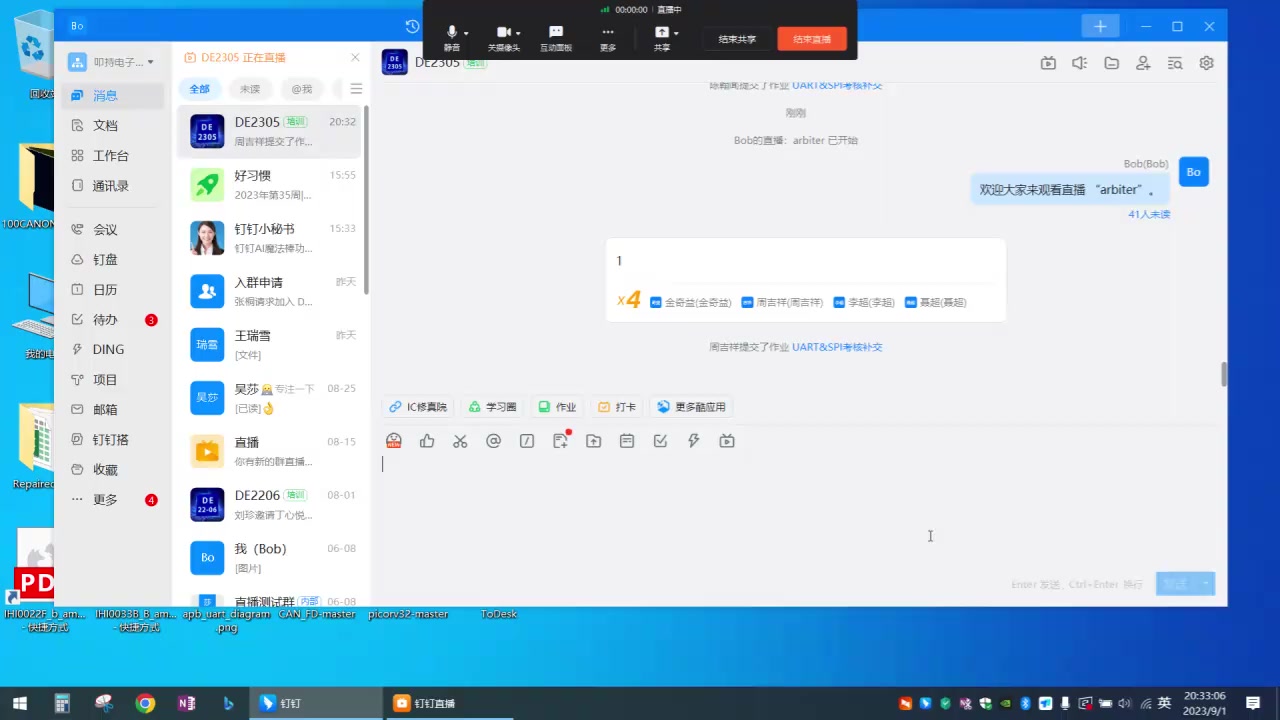1280x720 pixels.
Task: Upload a file using folder upload icon
Action: (594, 441)
